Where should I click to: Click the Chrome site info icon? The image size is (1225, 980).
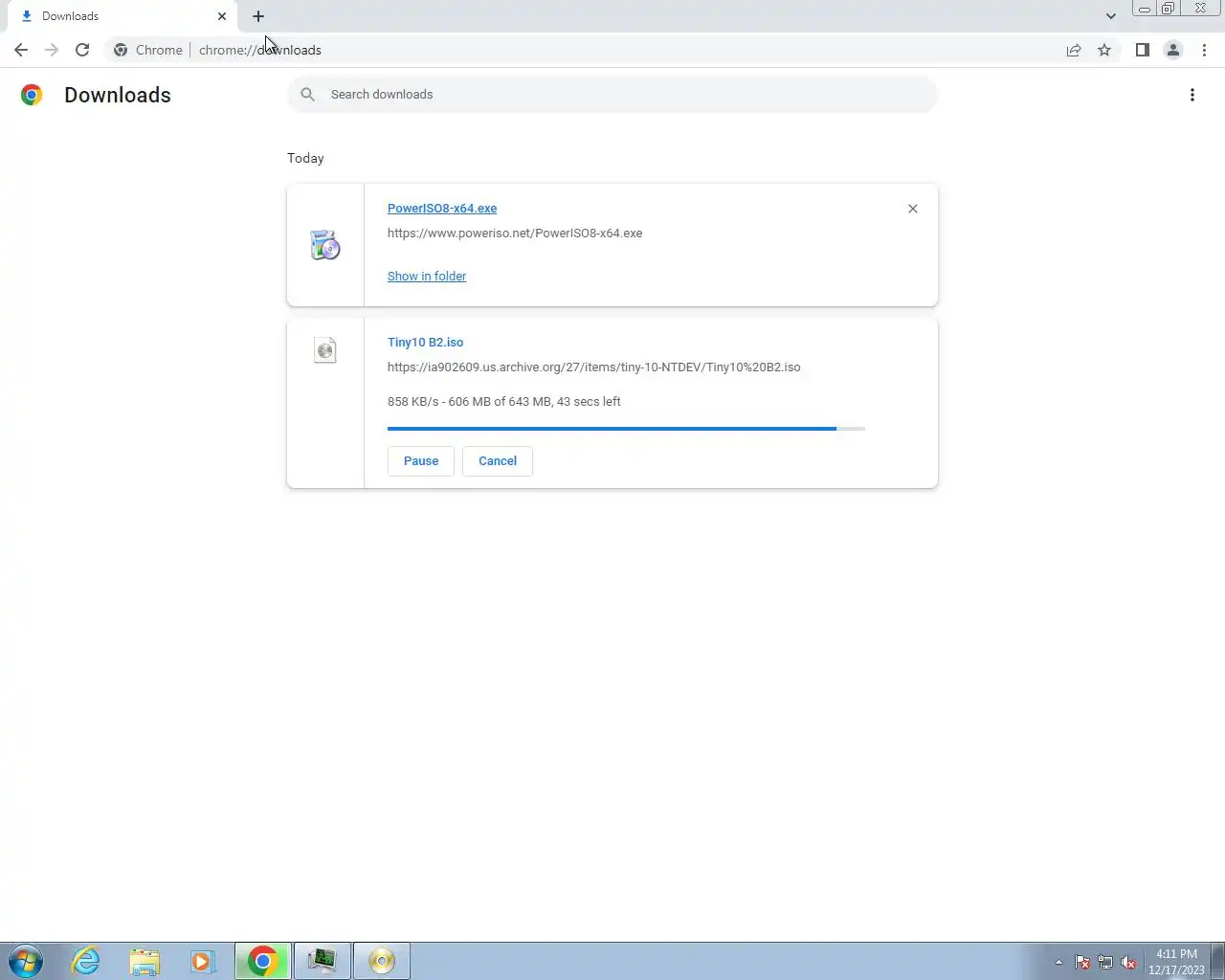tap(121, 50)
